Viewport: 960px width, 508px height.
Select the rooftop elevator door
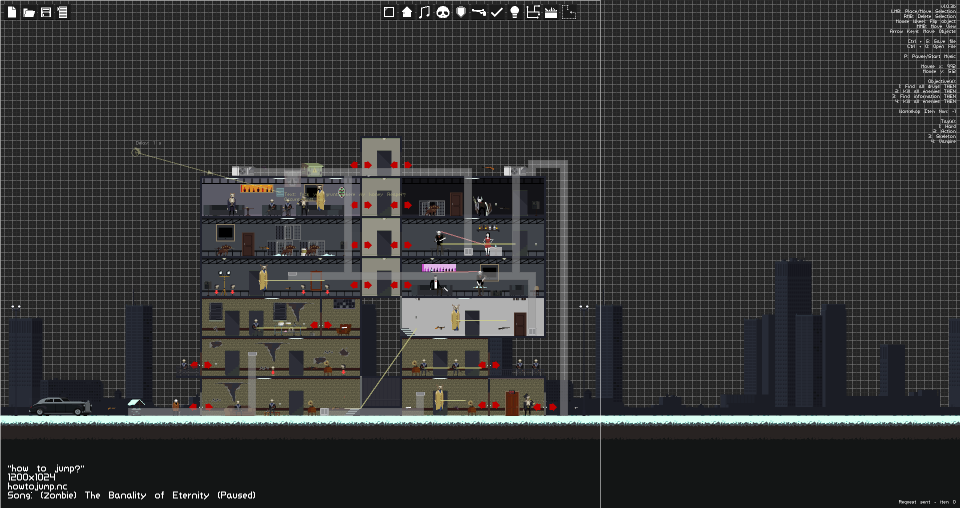384,162
